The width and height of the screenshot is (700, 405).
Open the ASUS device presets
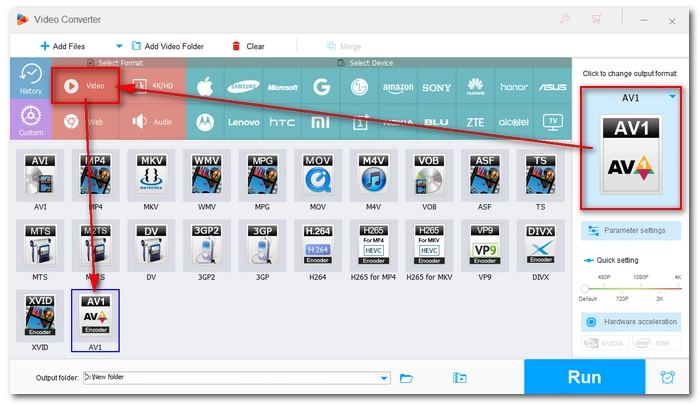[553, 86]
